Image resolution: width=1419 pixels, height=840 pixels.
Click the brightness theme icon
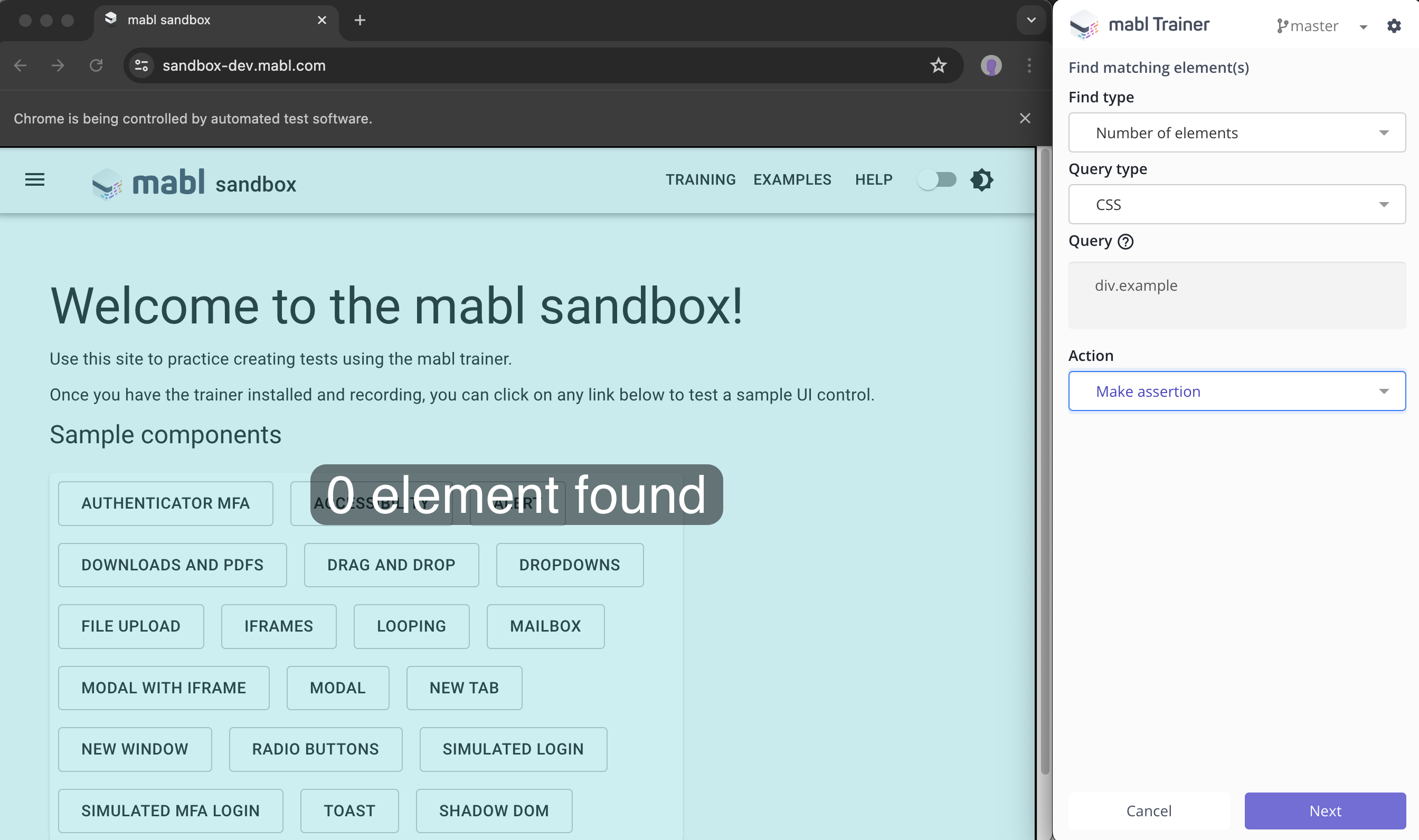tap(981, 180)
